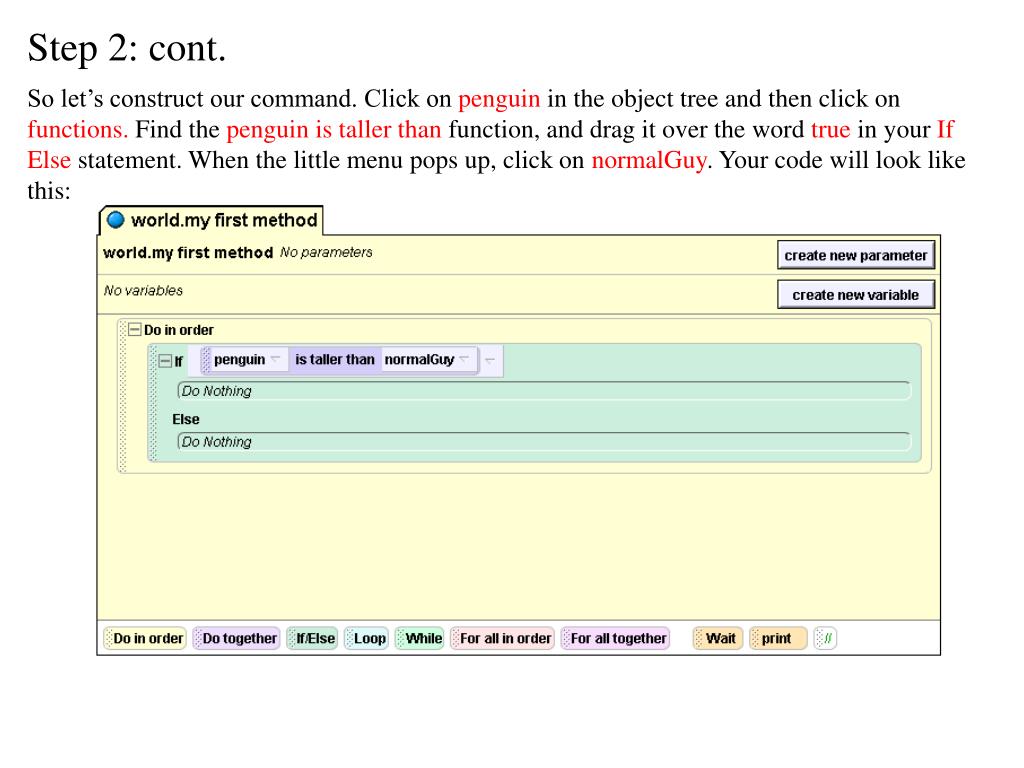The width and height of the screenshot is (1024, 768).
Task: Grab the drag handle of the If block
Action: click(x=153, y=404)
